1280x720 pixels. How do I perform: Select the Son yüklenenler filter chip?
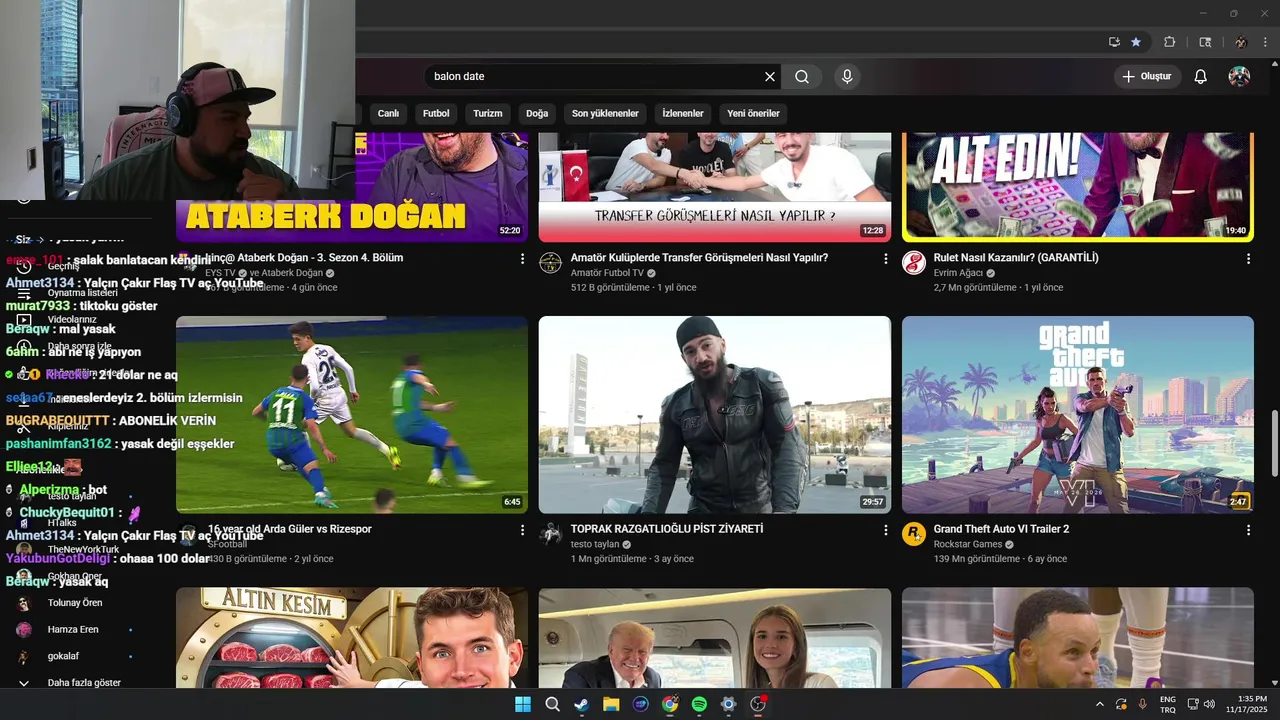(605, 114)
